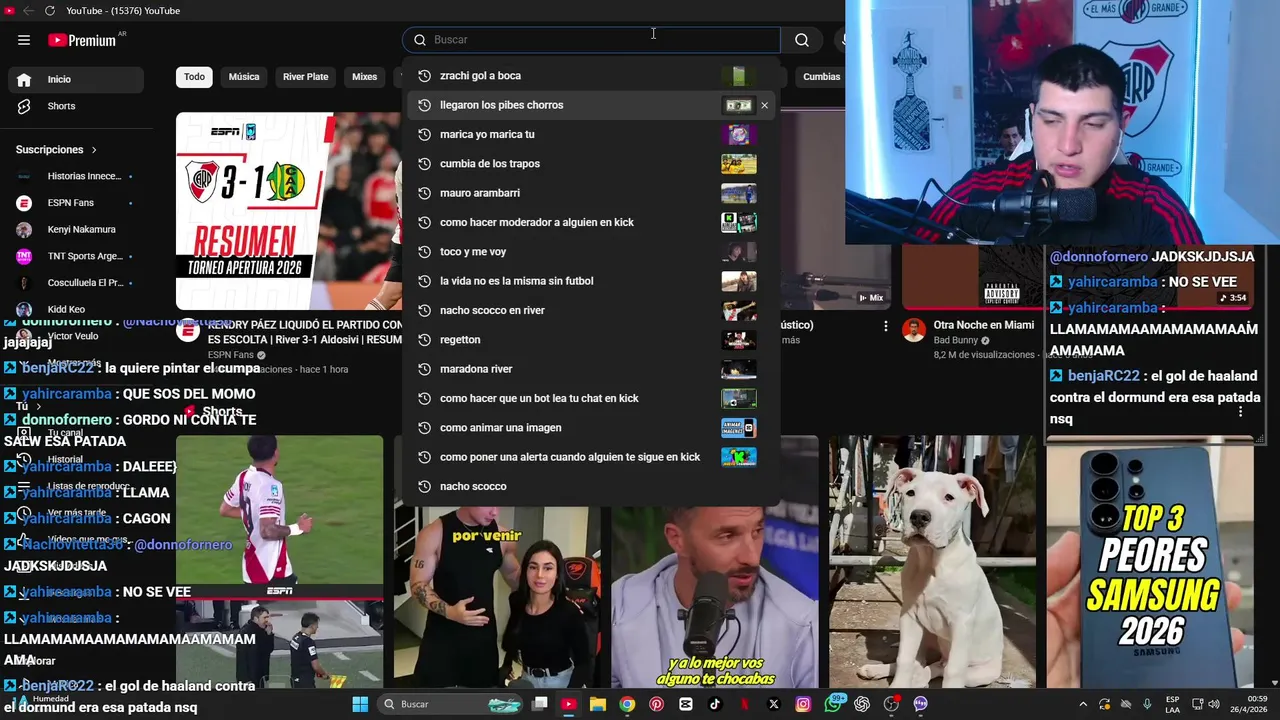Show hidden system tray icons
This screenshot has width=1280, height=720.
coord(1083,704)
